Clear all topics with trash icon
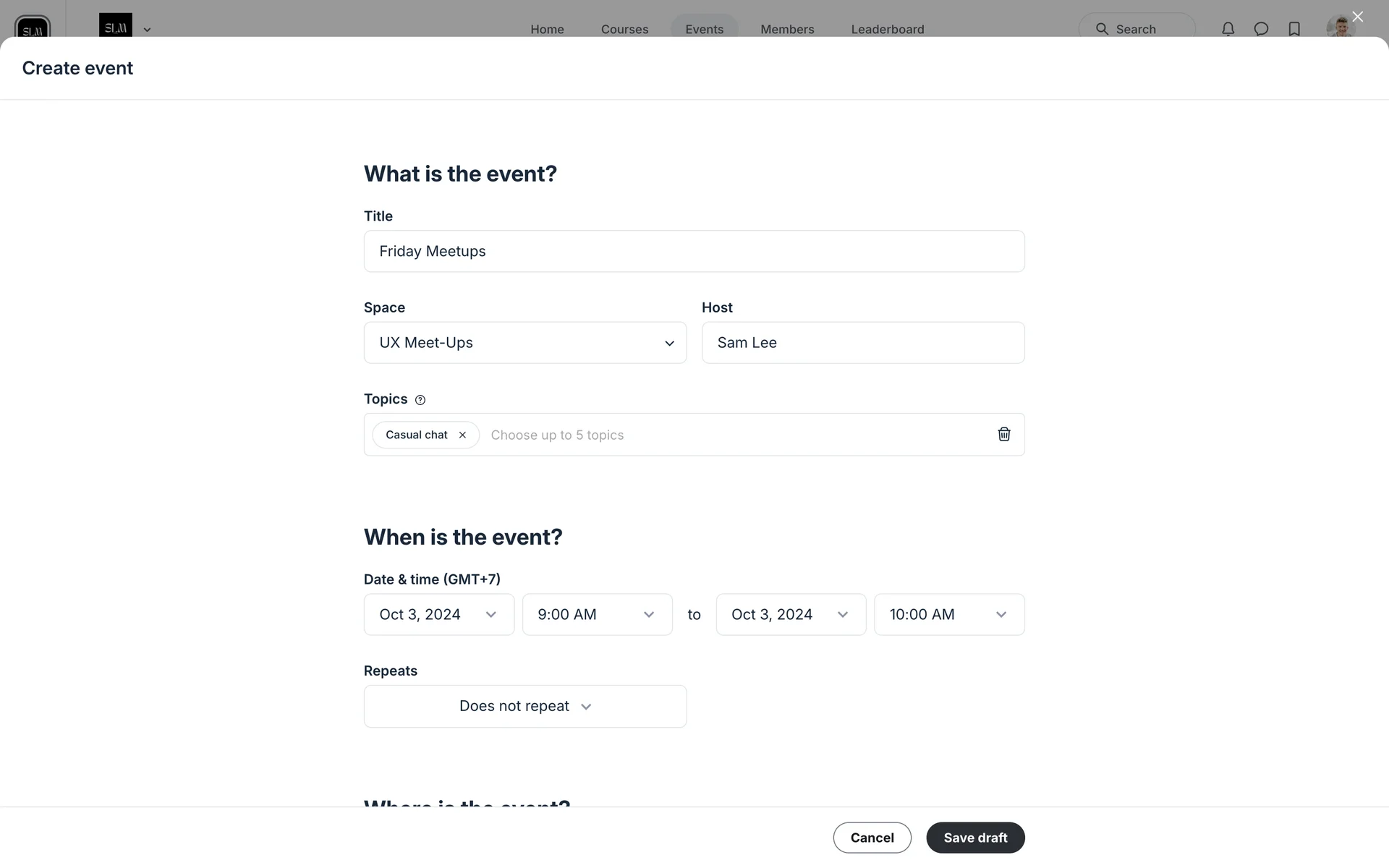Screen dimensions: 1389x868 (x=1003, y=434)
